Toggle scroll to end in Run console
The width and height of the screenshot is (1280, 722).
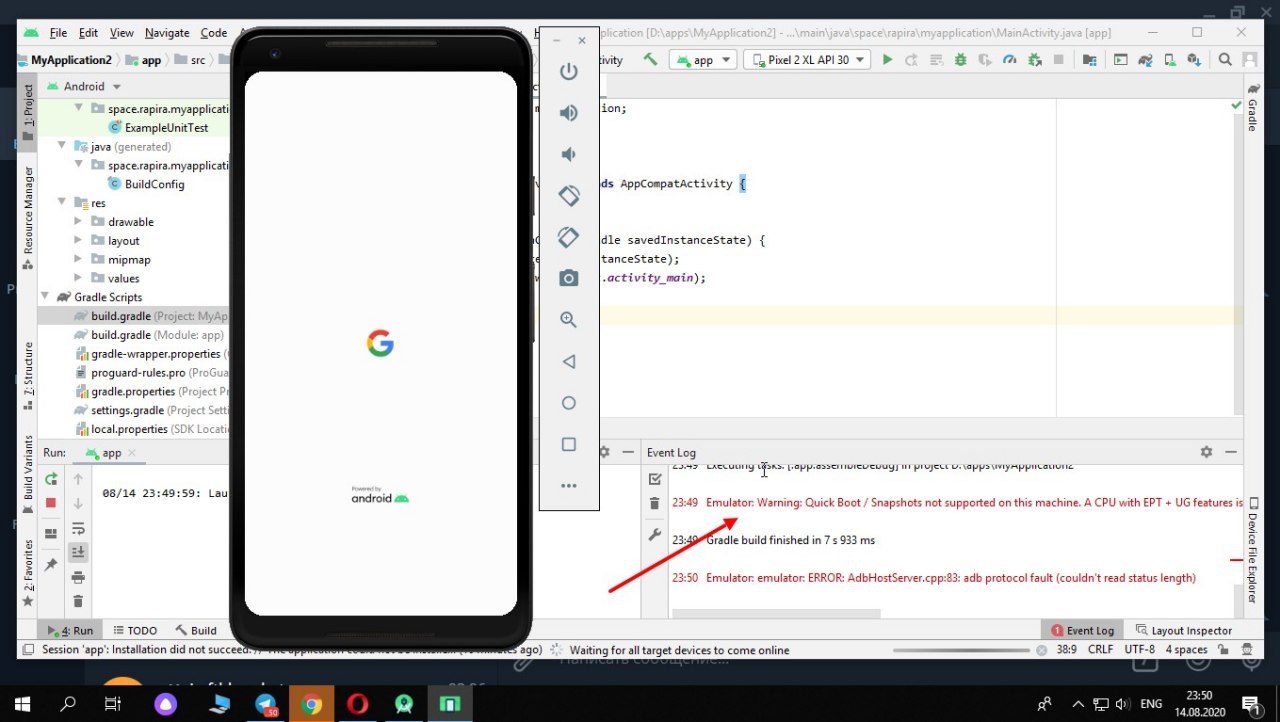point(78,552)
